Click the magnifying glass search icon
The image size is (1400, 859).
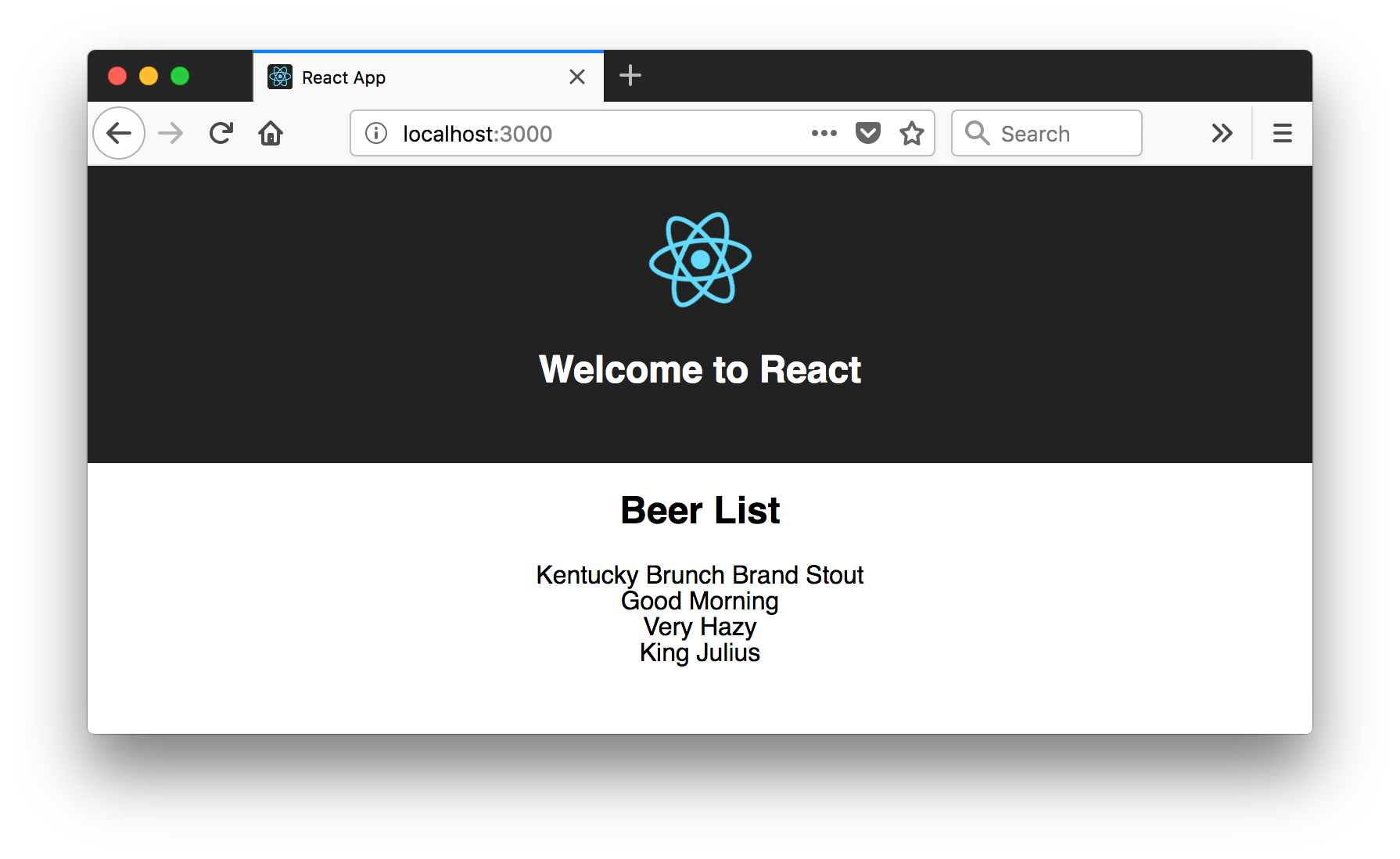[x=977, y=133]
